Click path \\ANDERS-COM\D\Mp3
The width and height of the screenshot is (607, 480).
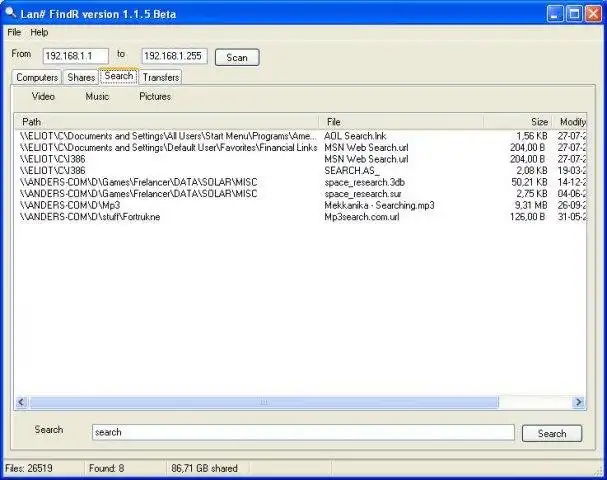(x=70, y=205)
